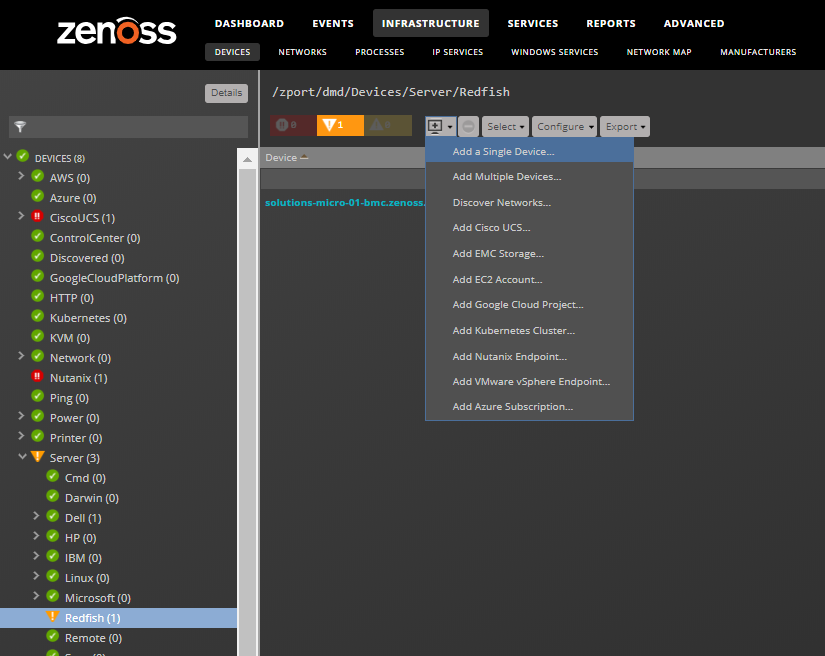Click the green status icon for Linux

53,576
